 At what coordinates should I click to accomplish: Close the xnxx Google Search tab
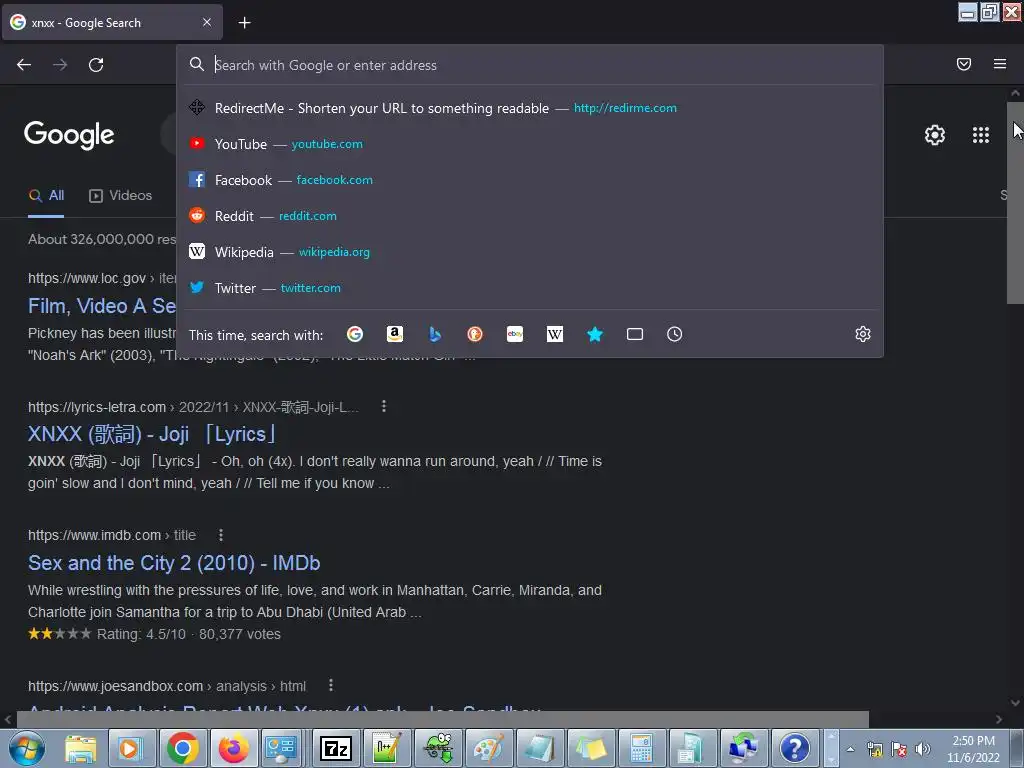(206, 22)
